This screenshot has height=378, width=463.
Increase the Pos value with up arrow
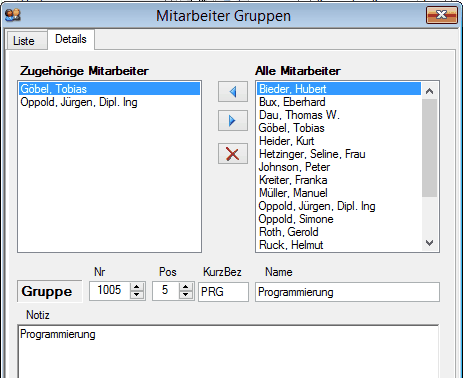[186, 287]
